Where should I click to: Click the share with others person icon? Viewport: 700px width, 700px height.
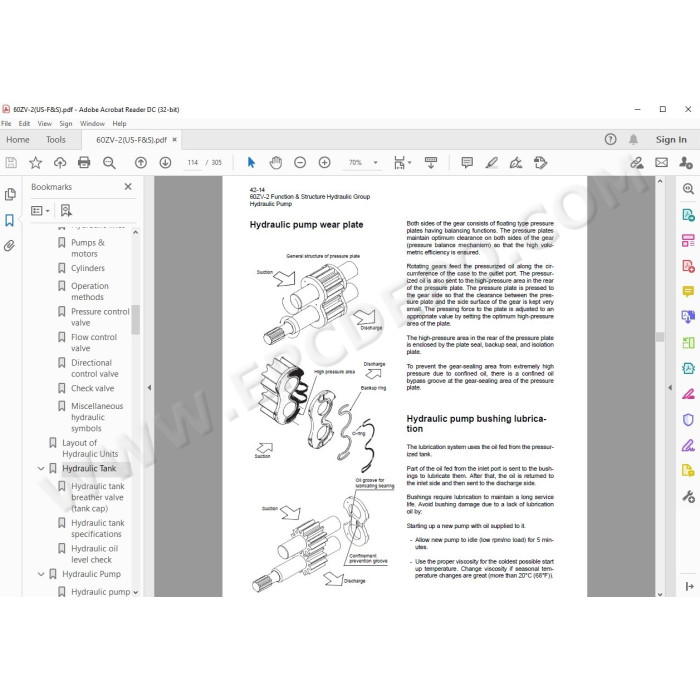point(686,163)
